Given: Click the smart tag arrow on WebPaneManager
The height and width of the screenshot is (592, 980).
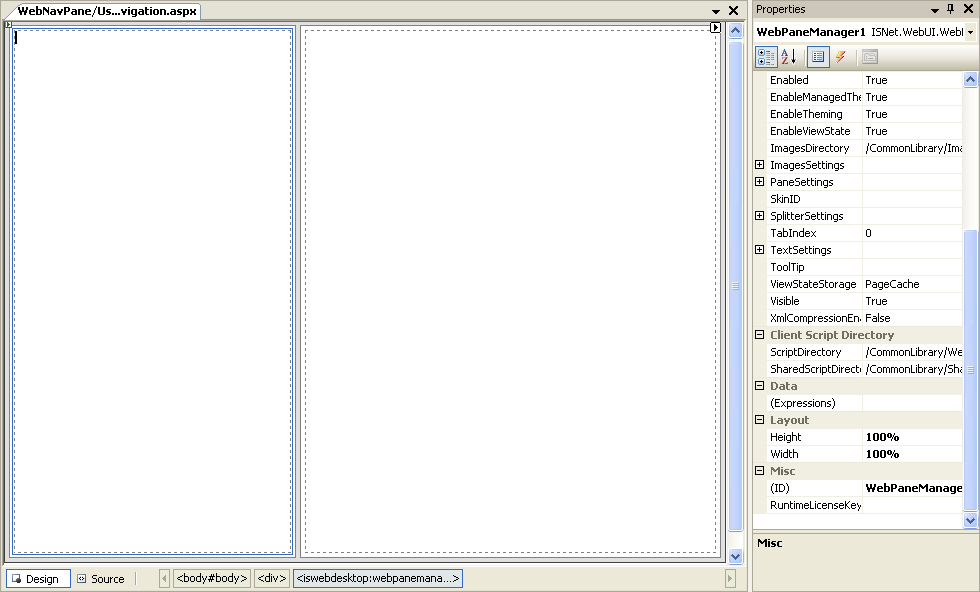Looking at the screenshot, I should click(715, 28).
